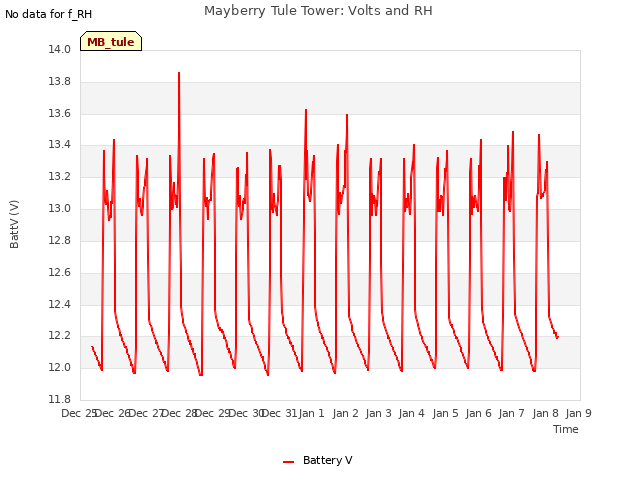Click the Jan 2 x-axis label

[345, 413]
